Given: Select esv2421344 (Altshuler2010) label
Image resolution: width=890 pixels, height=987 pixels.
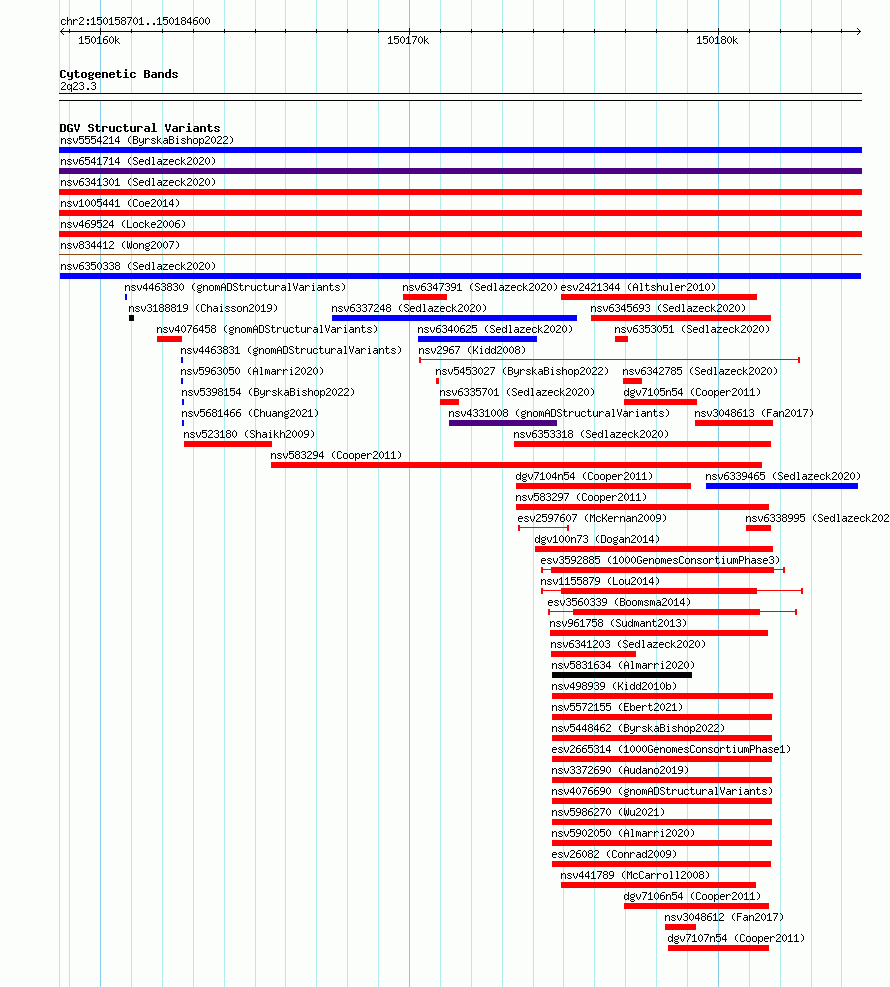Looking at the screenshot, I should click(x=639, y=287).
